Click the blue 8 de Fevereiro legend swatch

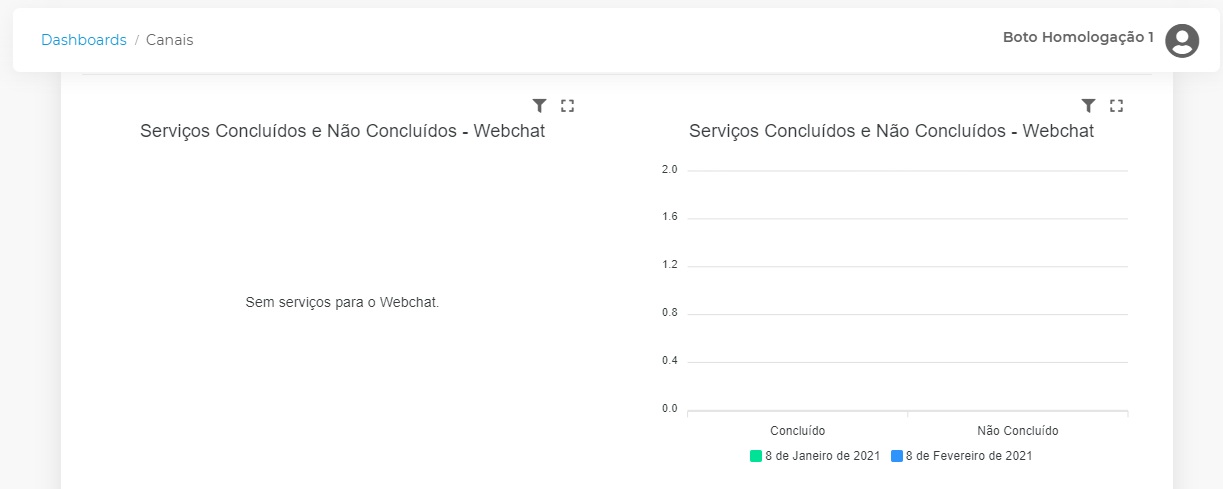tap(897, 456)
